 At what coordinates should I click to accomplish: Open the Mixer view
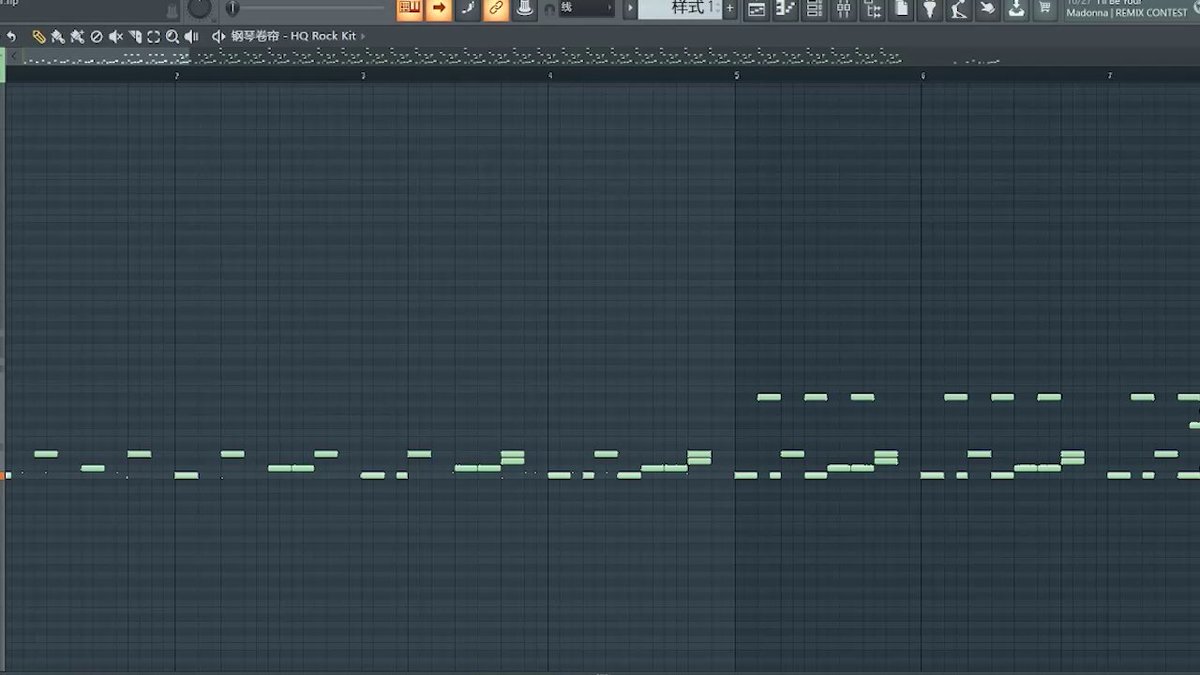pos(844,9)
